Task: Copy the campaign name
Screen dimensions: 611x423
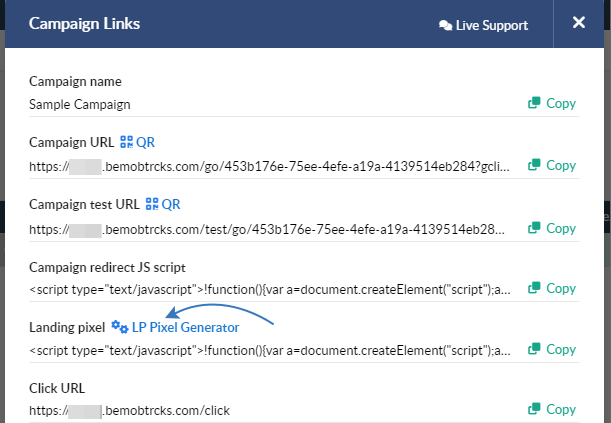Action: click(552, 104)
